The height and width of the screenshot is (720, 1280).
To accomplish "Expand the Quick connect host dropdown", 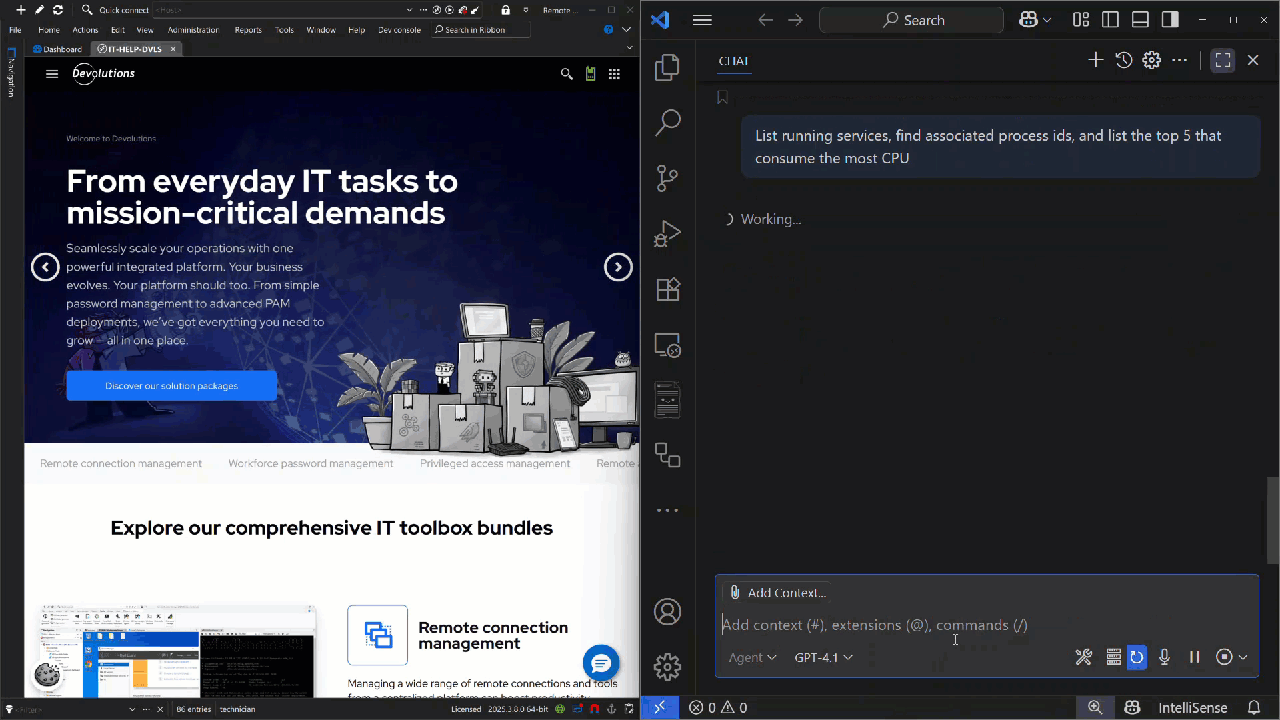I will (x=409, y=10).
